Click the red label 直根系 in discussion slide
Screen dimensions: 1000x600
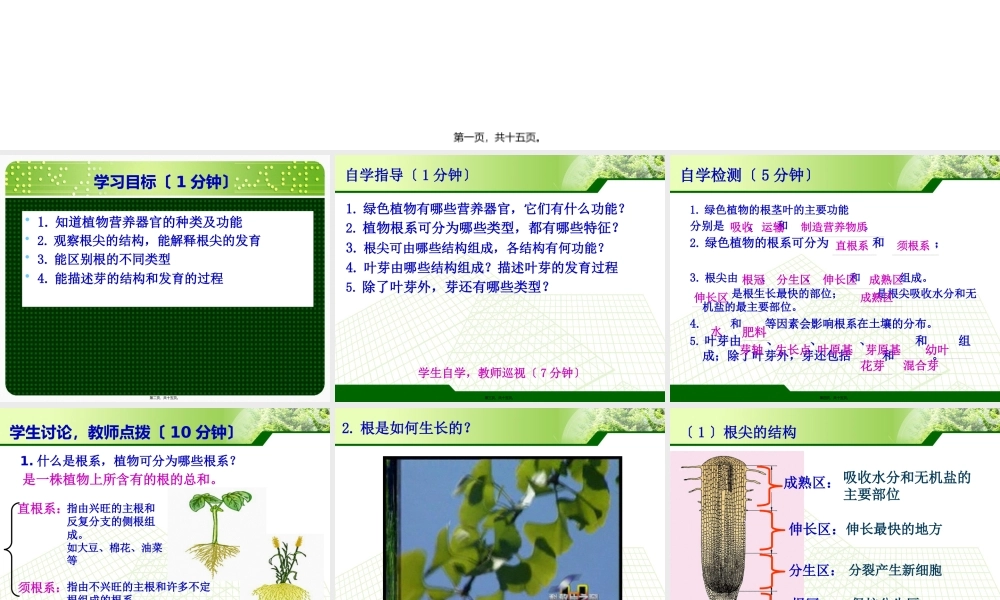tap(39, 508)
